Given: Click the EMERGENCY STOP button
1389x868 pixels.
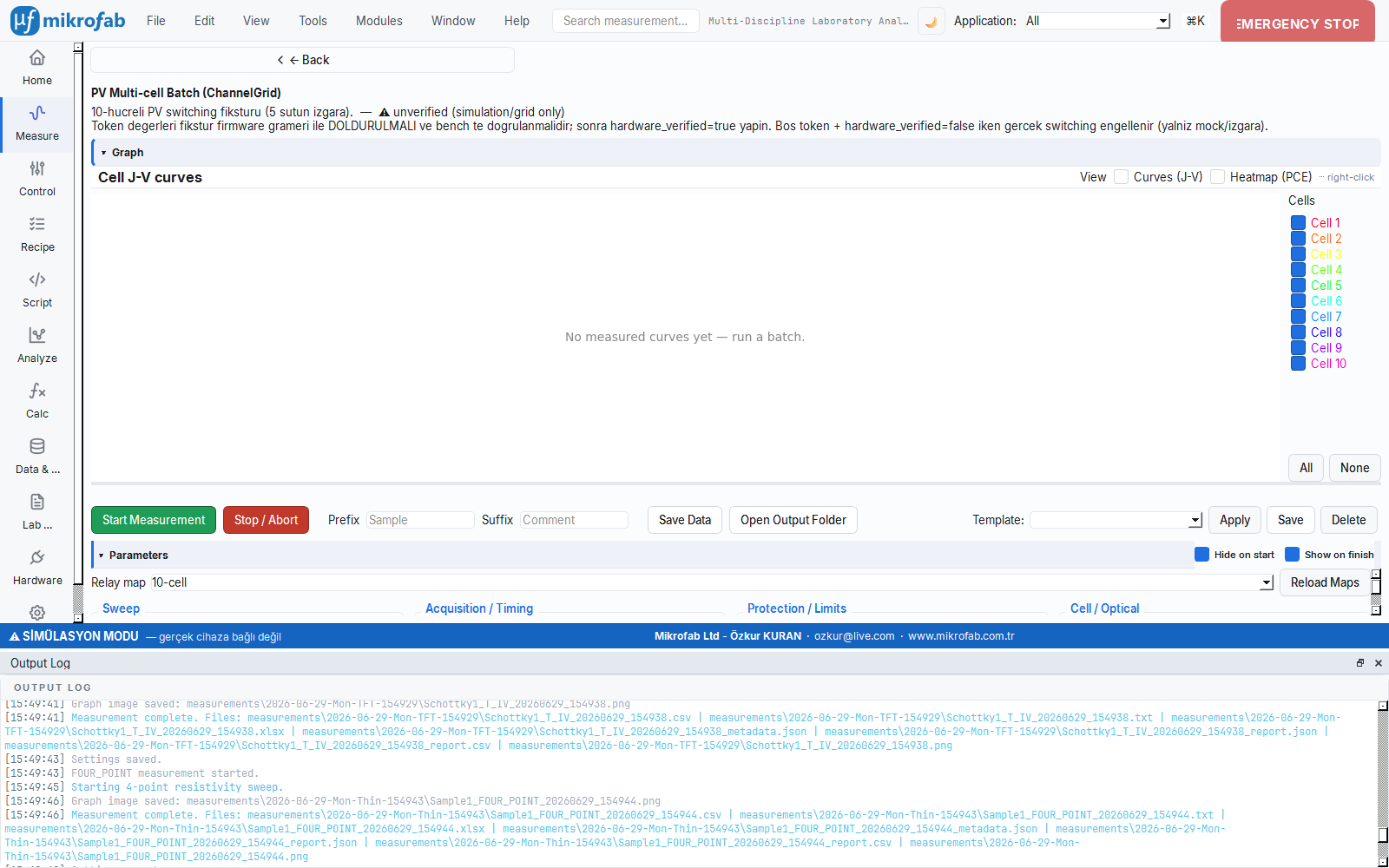Looking at the screenshot, I should point(1298,21).
